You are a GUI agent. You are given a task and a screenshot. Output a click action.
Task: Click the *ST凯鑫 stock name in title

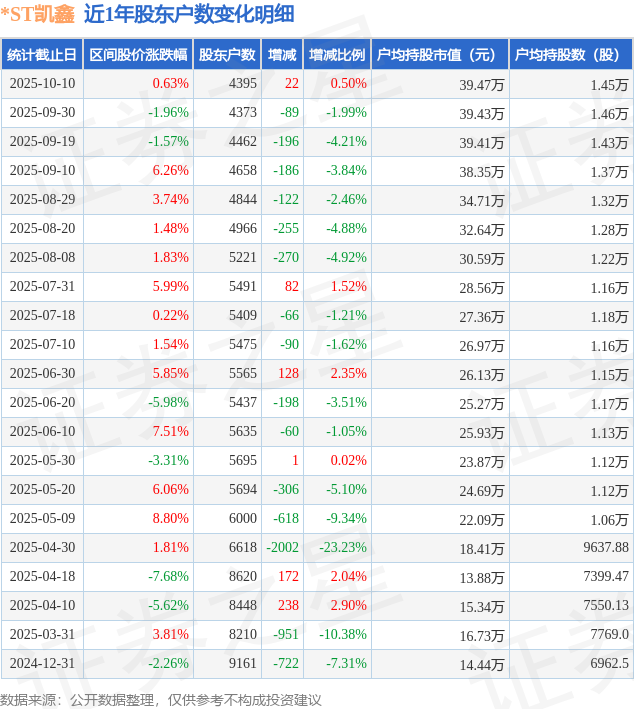coord(38,14)
